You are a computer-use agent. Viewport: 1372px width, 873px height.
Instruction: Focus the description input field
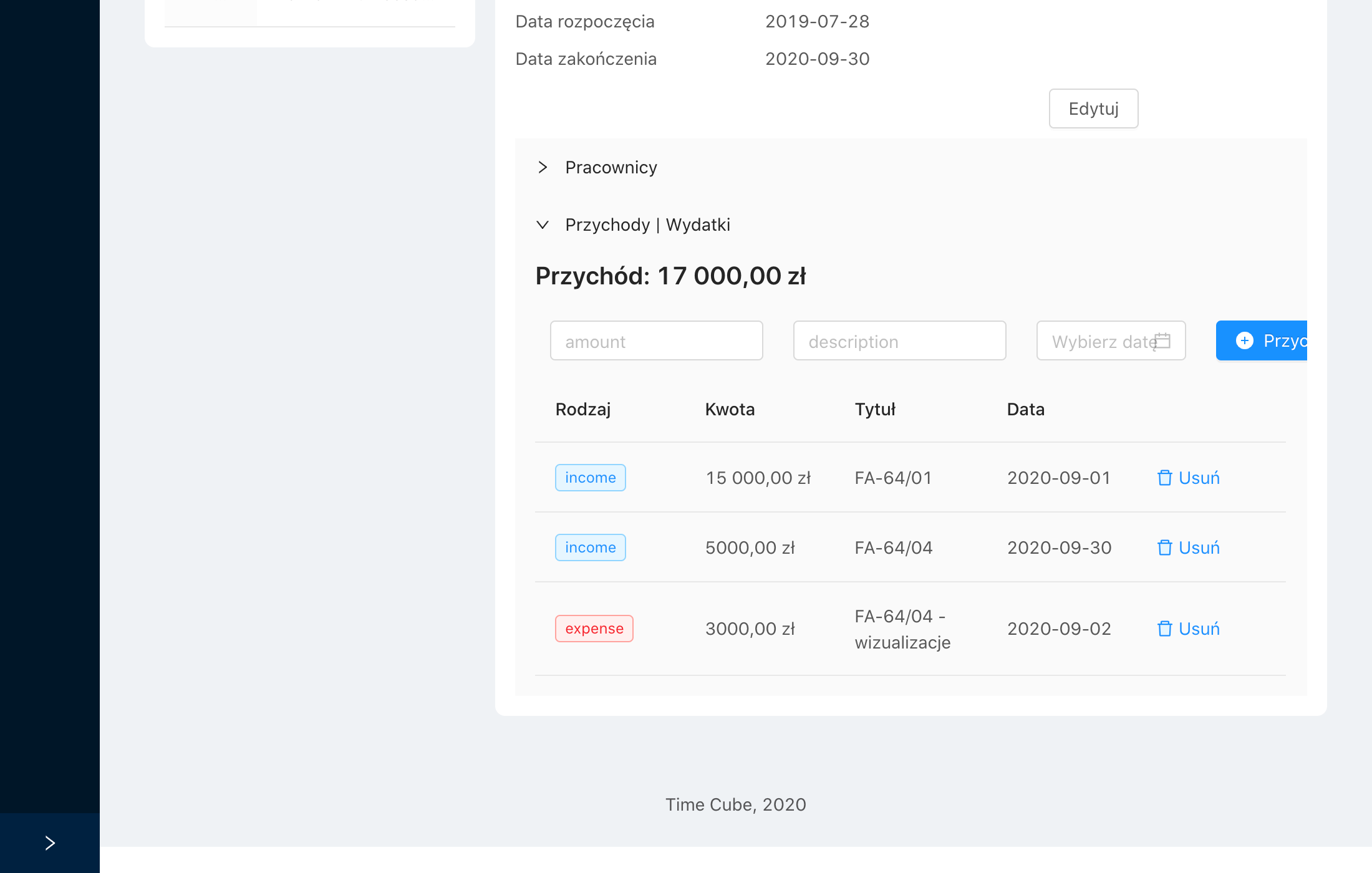899,340
